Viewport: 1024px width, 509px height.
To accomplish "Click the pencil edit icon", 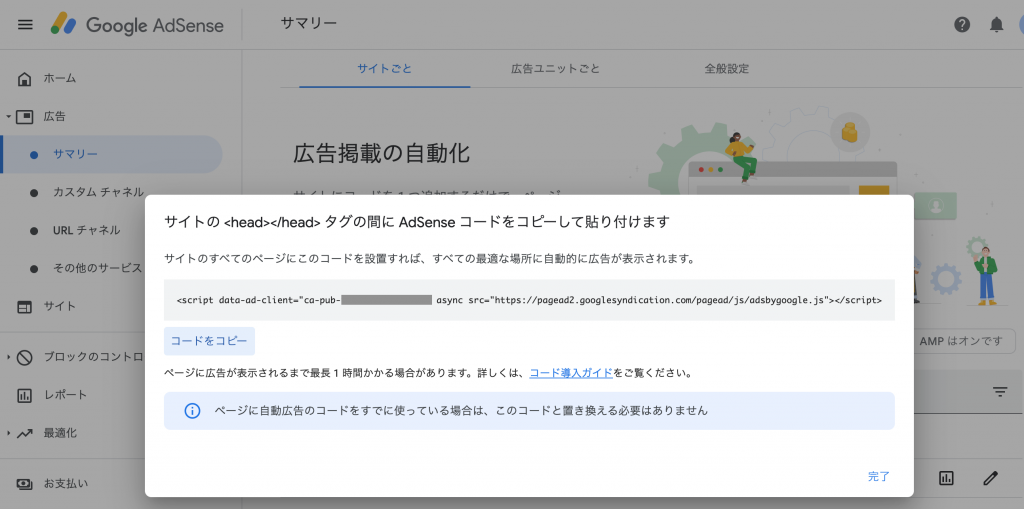I will (991, 478).
